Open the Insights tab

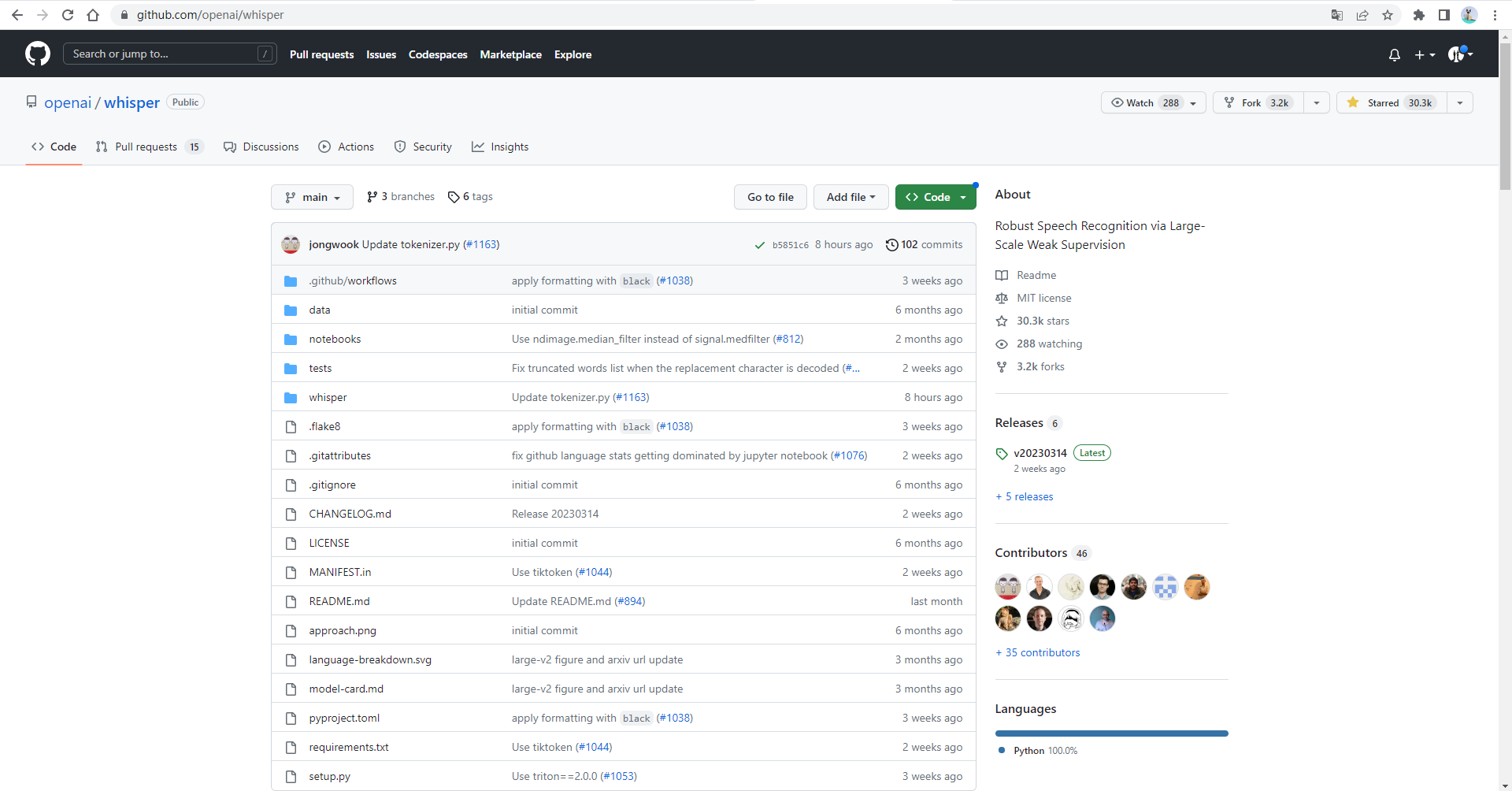(500, 147)
